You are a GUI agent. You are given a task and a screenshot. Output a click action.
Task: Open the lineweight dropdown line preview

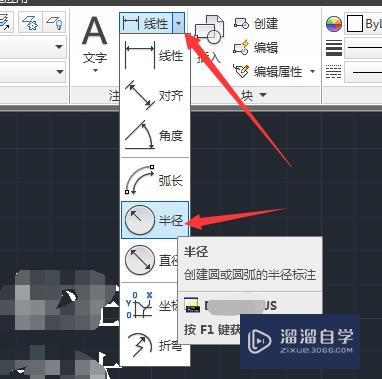point(363,48)
